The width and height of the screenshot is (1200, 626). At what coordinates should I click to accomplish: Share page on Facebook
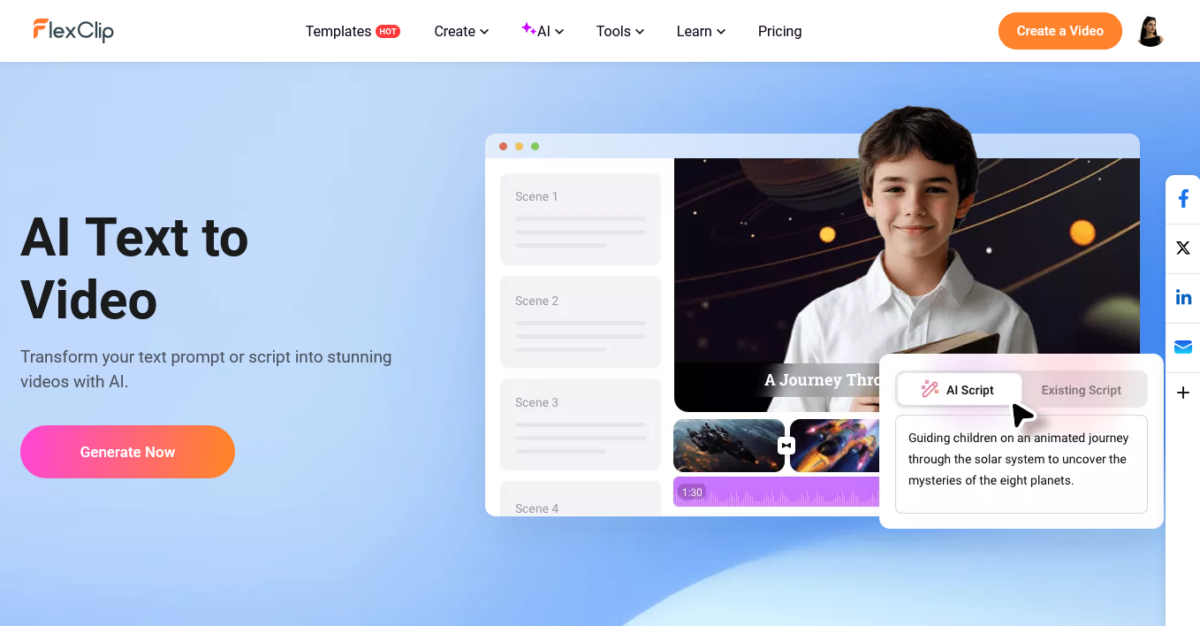coord(1183,199)
